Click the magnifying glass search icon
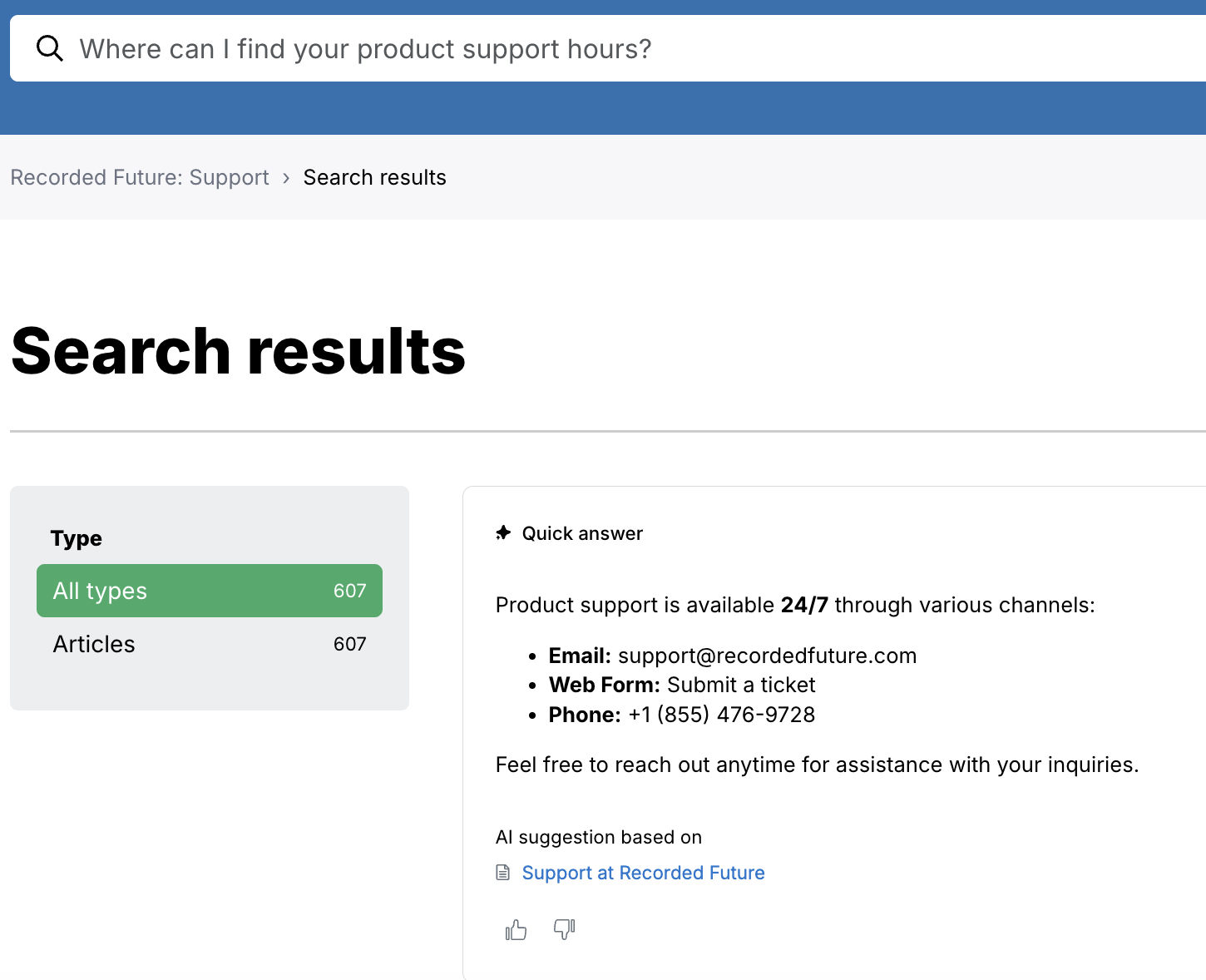The height and width of the screenshot is (980, 1206). [x=50, y=48]
